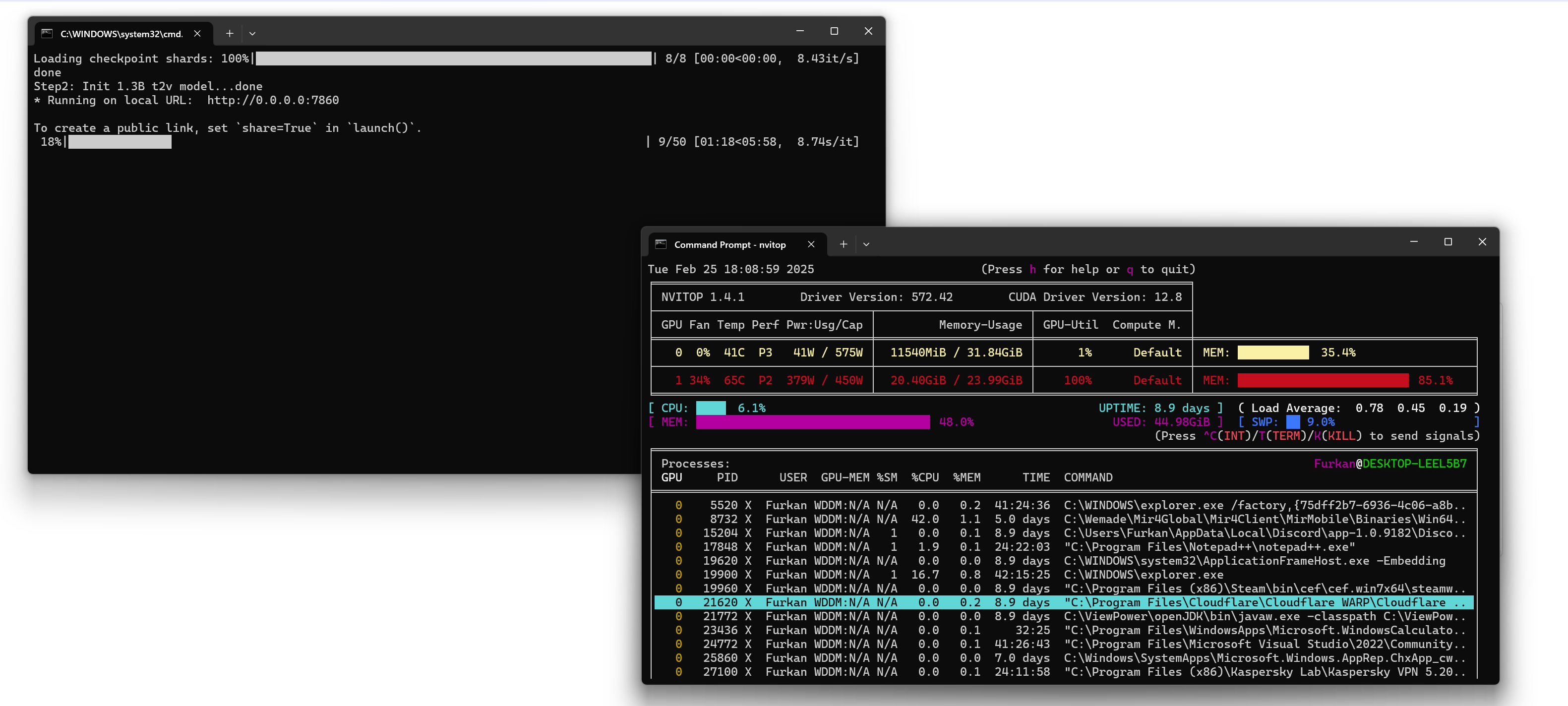Viewport: 1568px width, 706px height.
Task: Select the C:\WINDOWS\system32\cmd tab
Action: [121, 34]
